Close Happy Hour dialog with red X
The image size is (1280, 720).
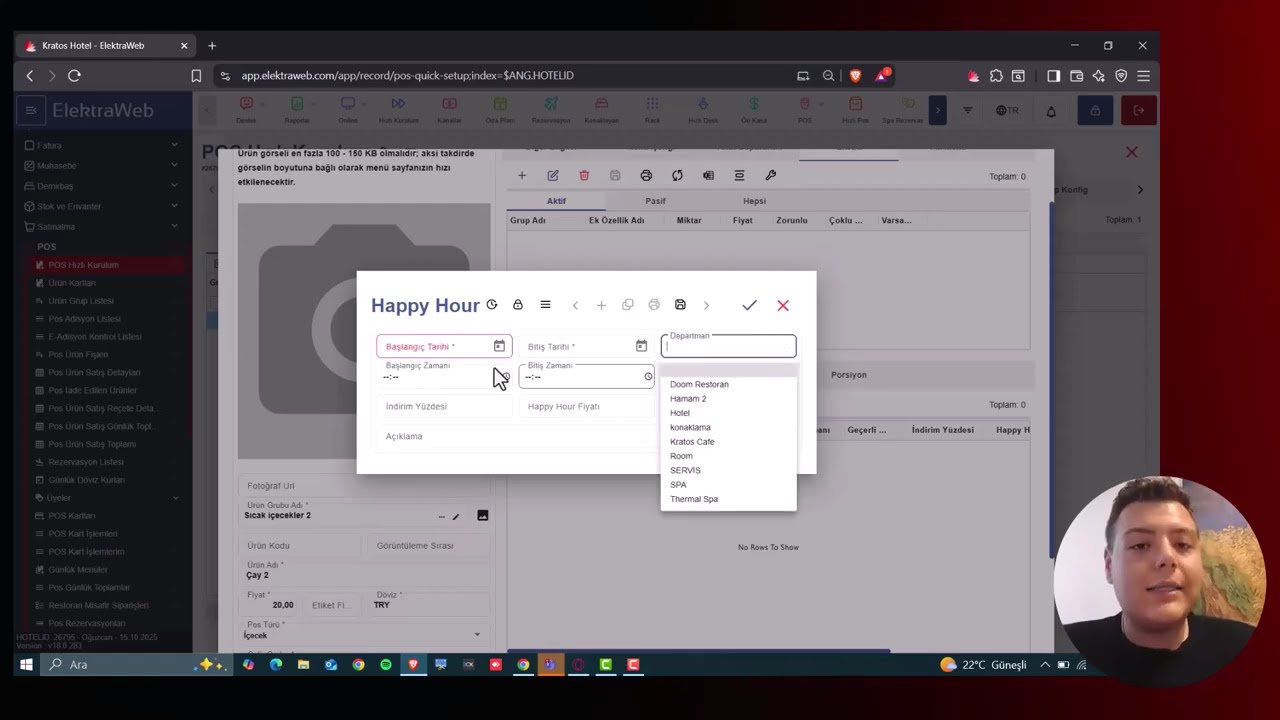[783, 305]
